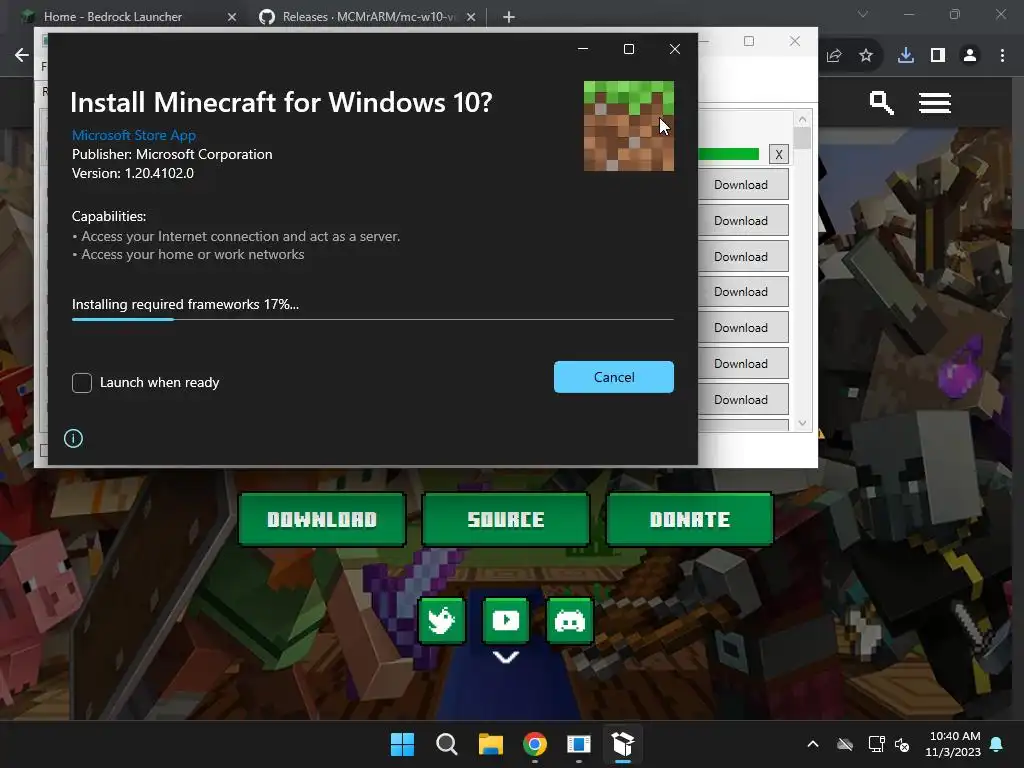Click the share page icon in Chrome
The width and height of the screenshot is (1024, 768).
point(834,56)
